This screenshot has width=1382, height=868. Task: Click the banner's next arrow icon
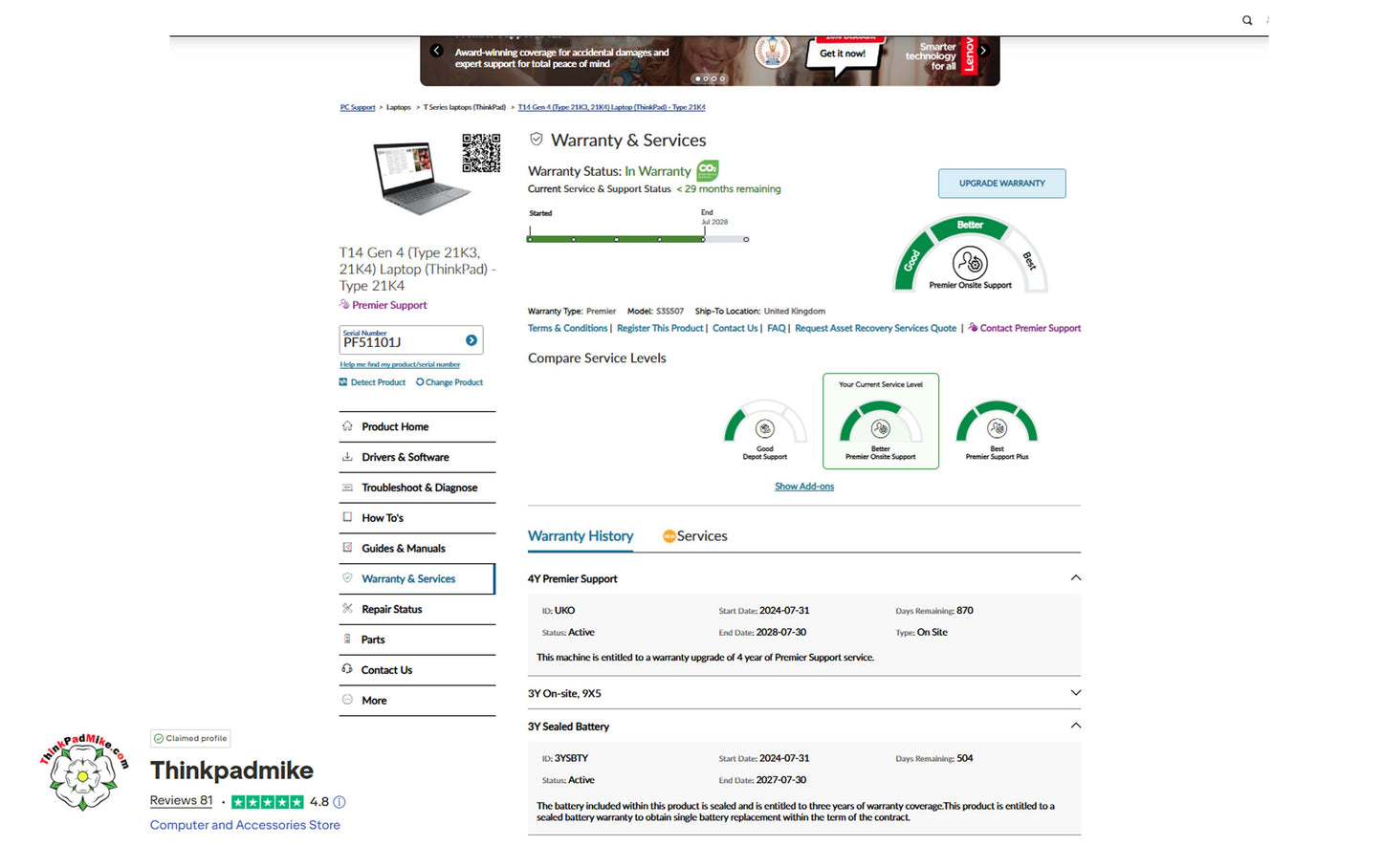coord(982,51)
